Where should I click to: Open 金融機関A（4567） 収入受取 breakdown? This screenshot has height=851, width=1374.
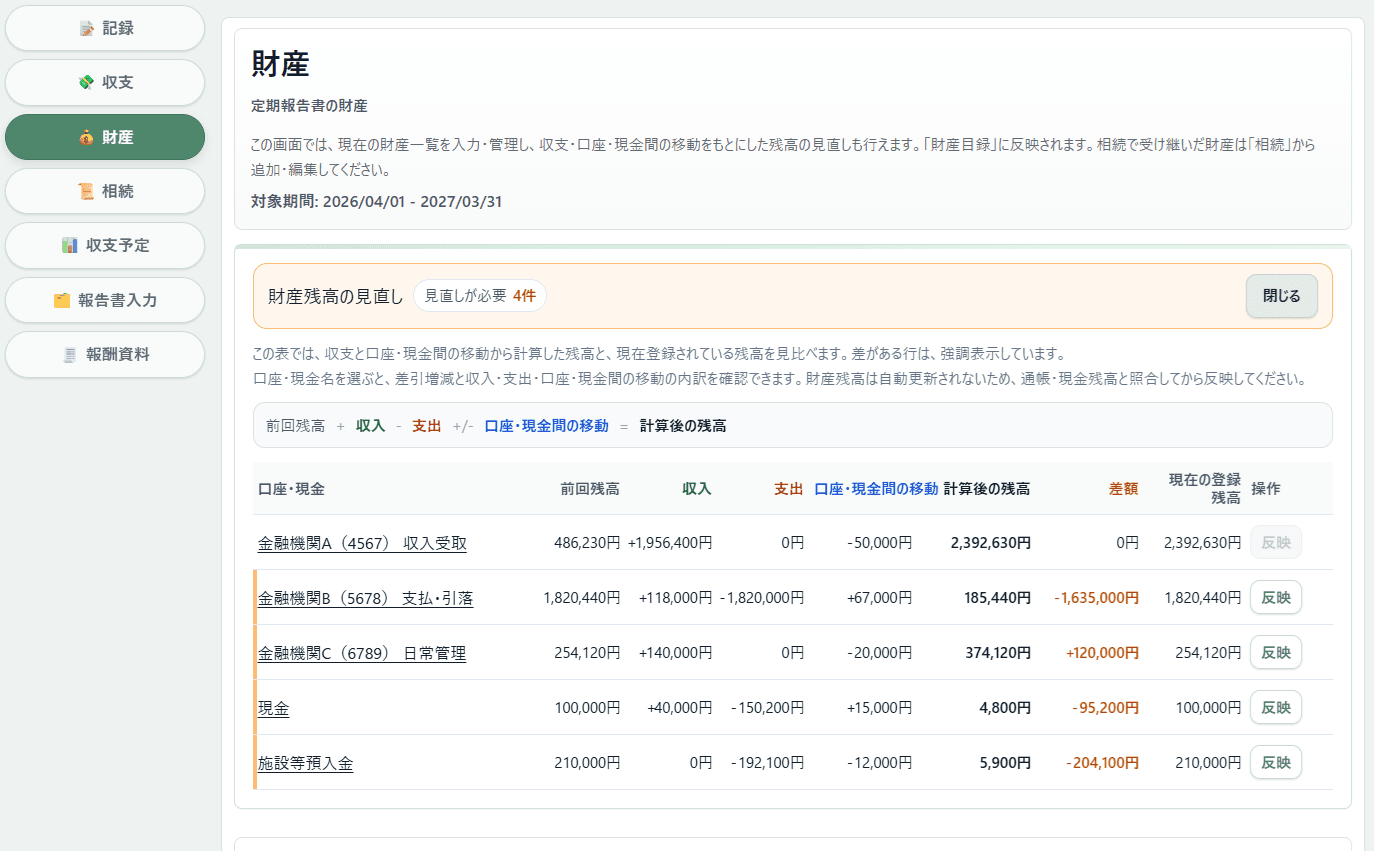tap(362, 543)
